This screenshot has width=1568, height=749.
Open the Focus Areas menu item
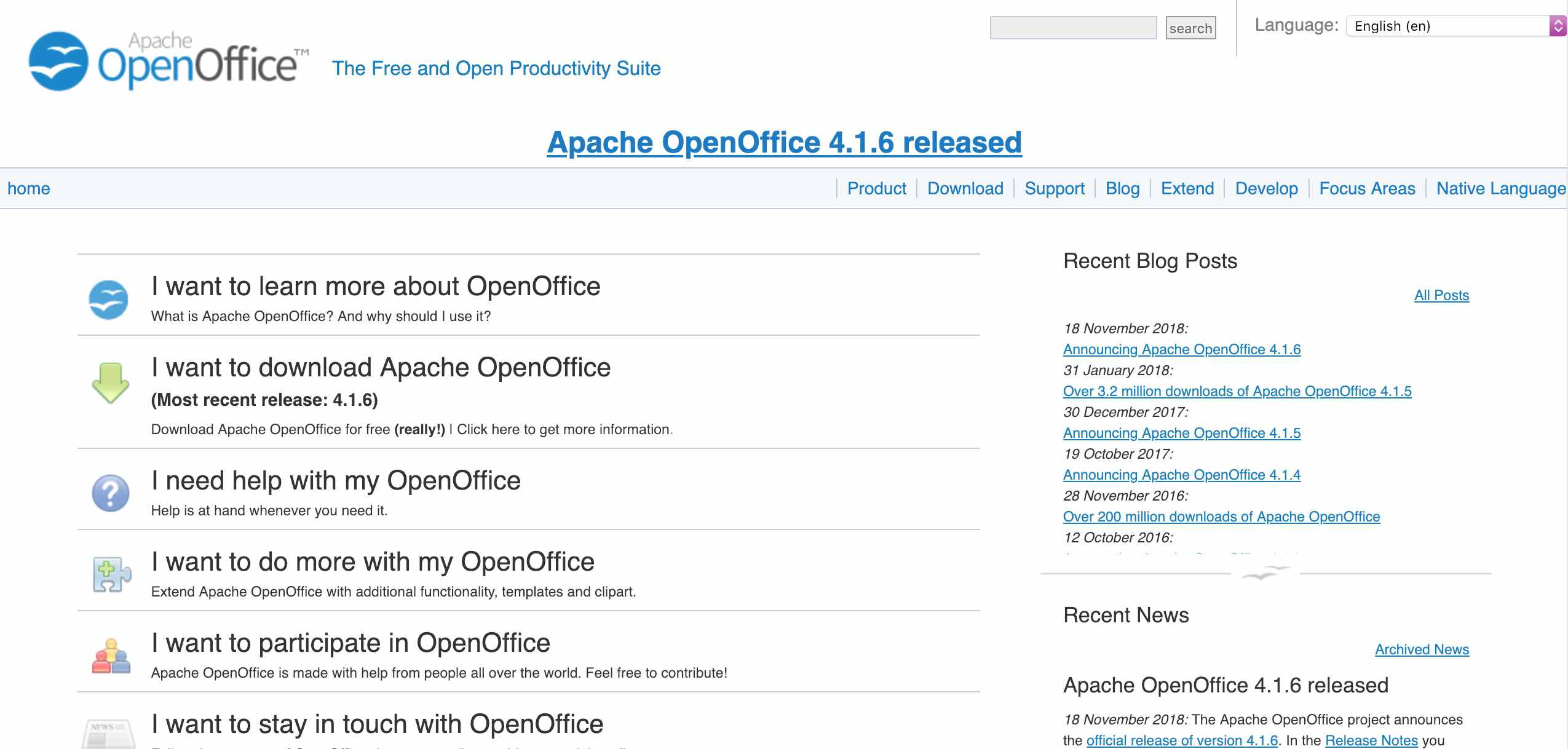pos(1367,188)
